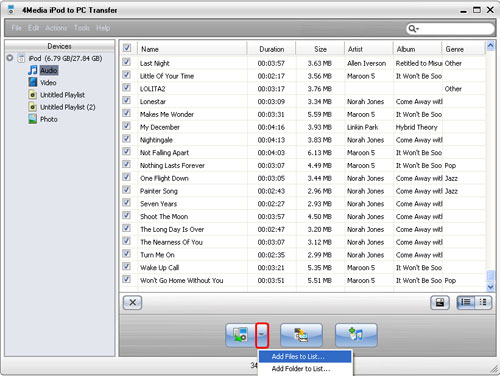Sort by the Artist column header
The width and height of the screenshot is (500, 376).
tap(369, 49)
